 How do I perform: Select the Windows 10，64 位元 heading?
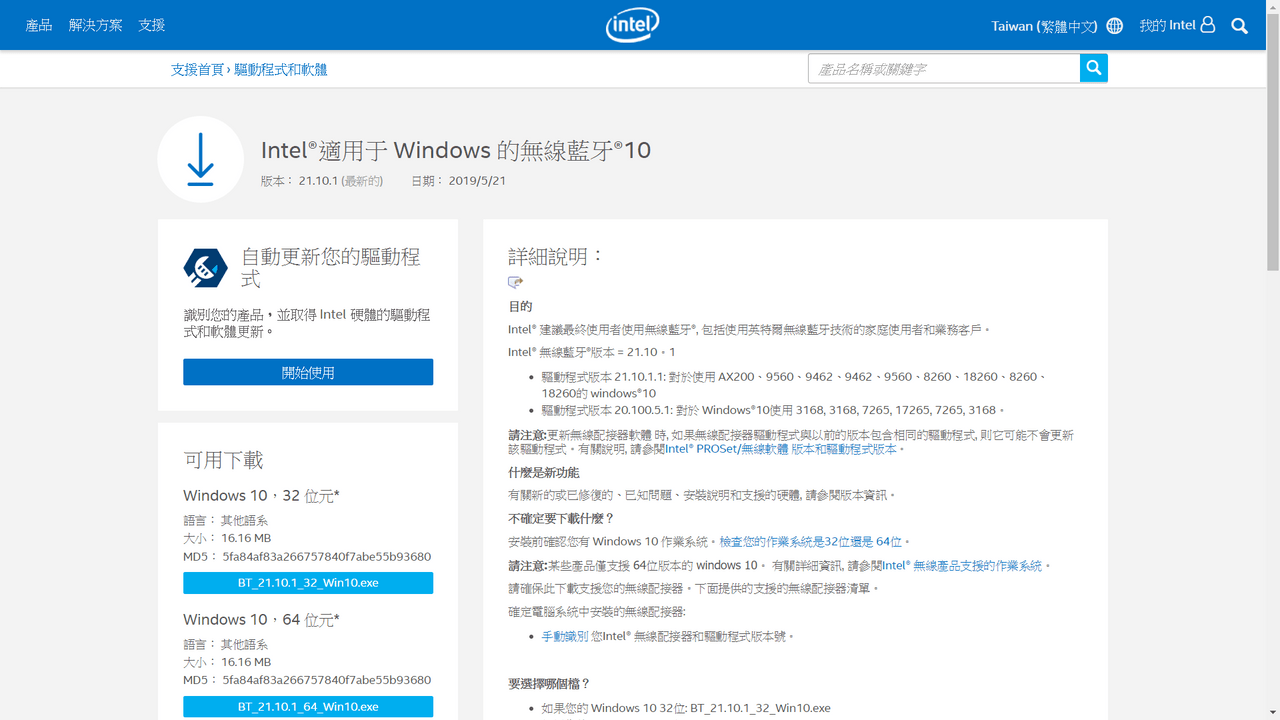coord(261,620)
